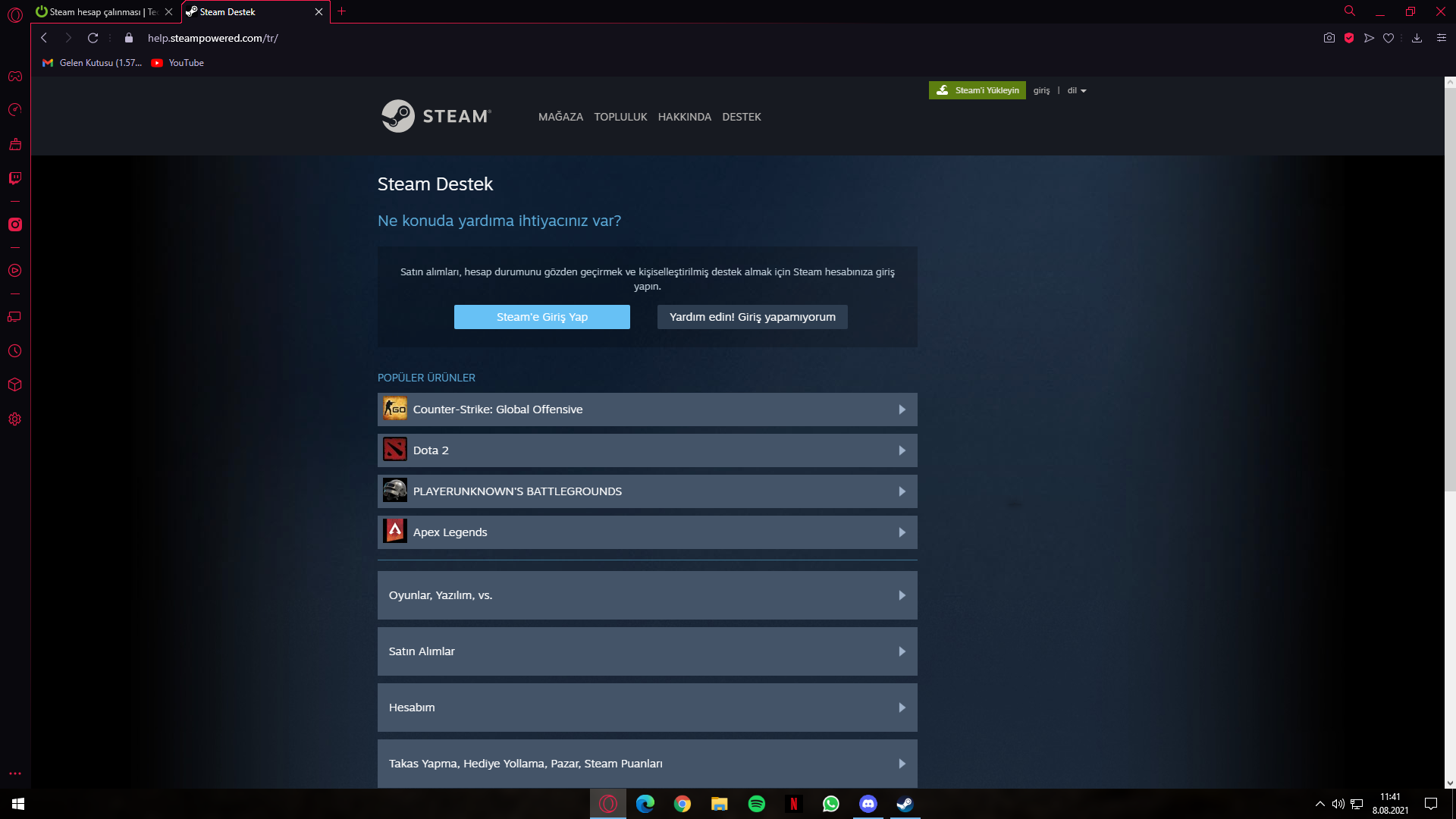Image resolution: width=1456 pixels, height=819 pixels.
Task: Open Instagram from the Opera sidebar
Action: (15, 224)
